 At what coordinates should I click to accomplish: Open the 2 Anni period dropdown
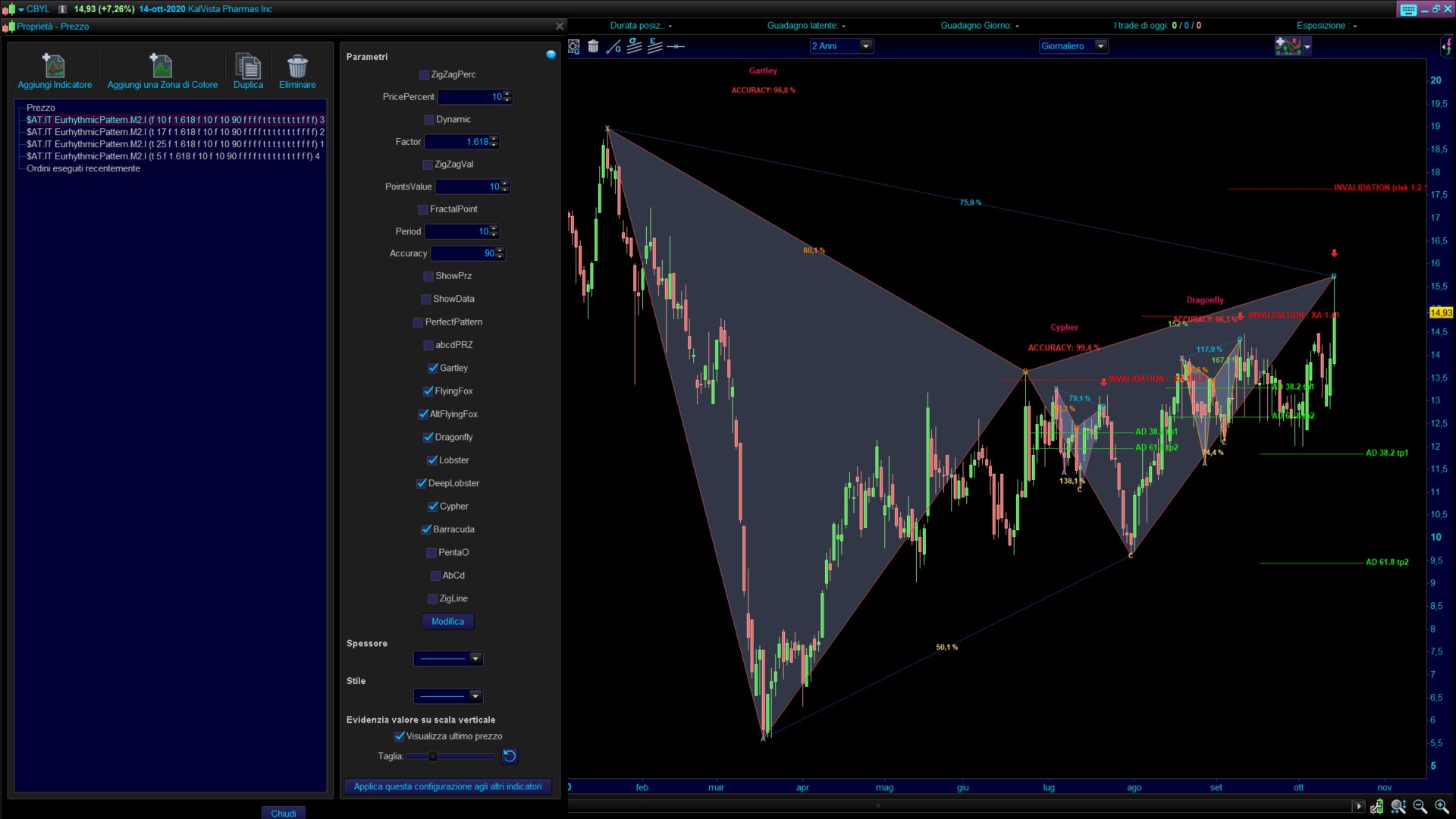pos(865,46)
